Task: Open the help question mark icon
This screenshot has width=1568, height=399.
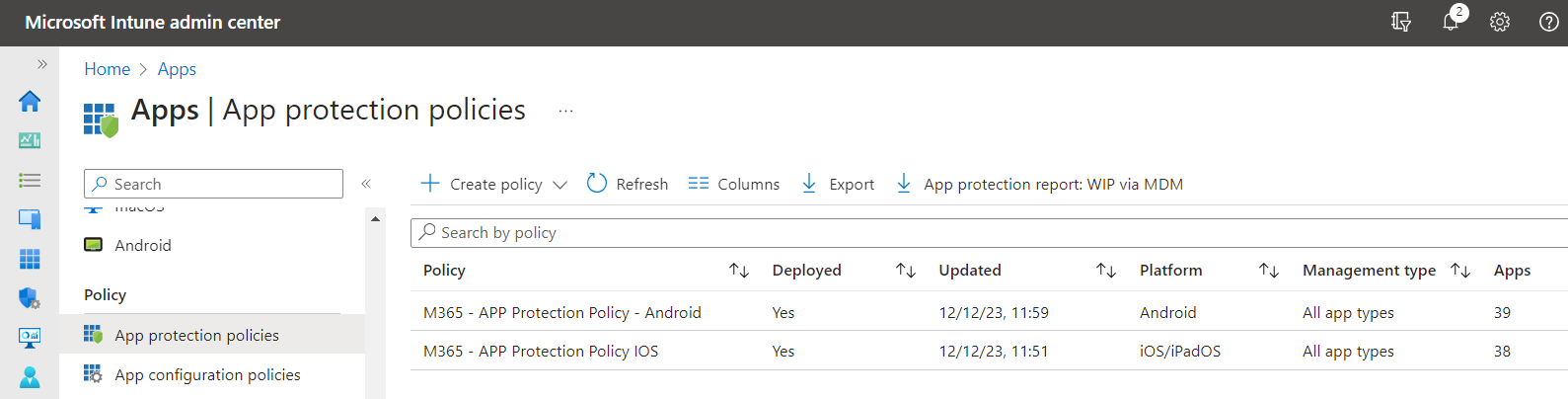Action: [x=1549, y=22]
